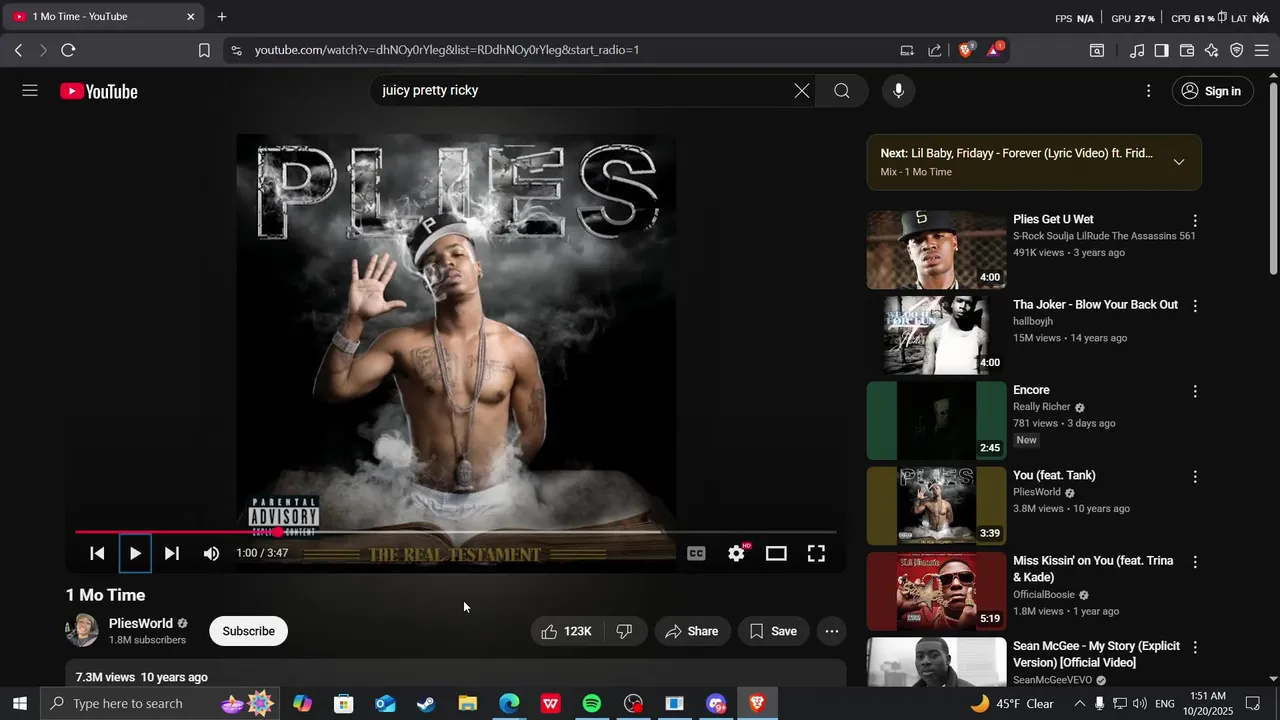Expand the Mix - 1 Mo Time playlist

point(1179,162)
